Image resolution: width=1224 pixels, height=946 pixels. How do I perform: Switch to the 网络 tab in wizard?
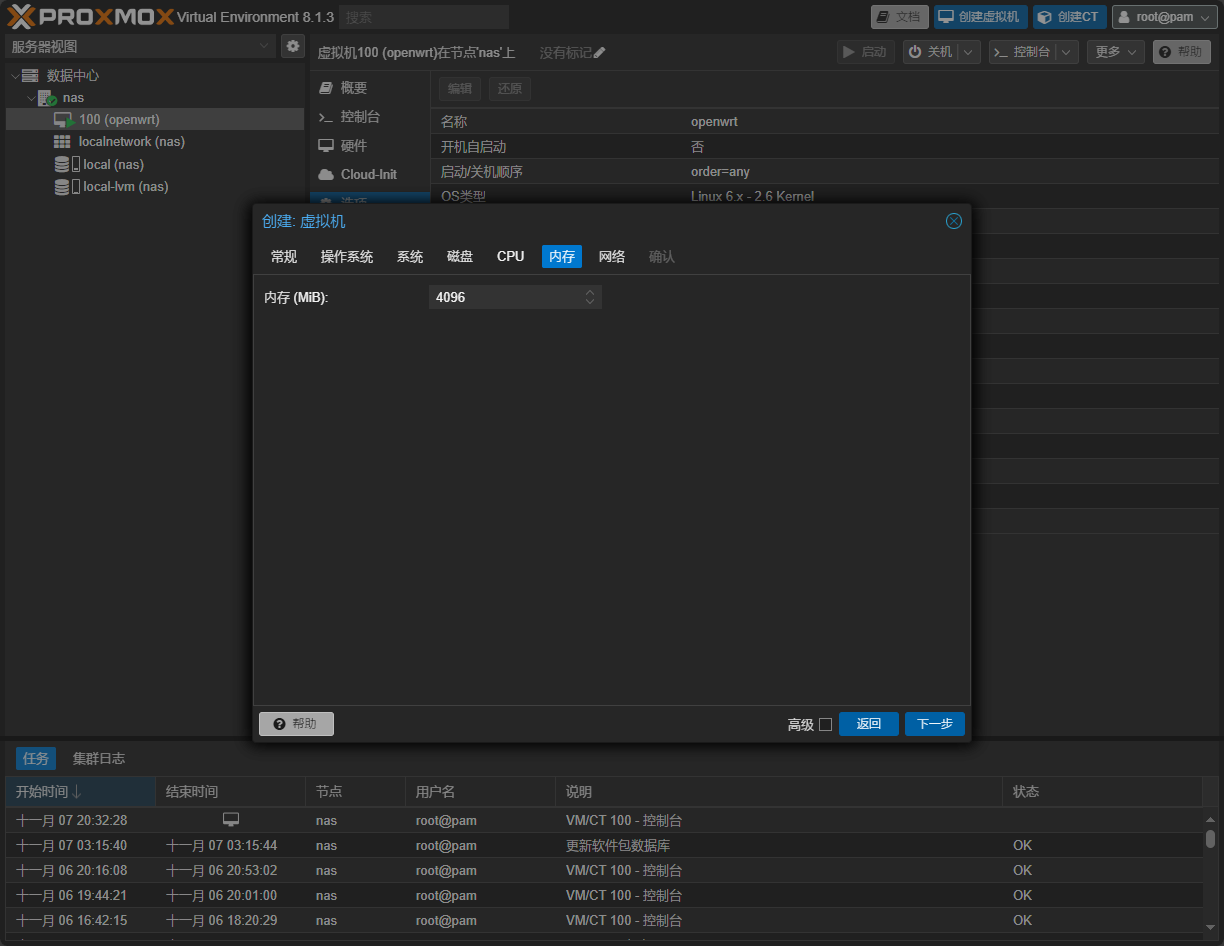[612, 257]
